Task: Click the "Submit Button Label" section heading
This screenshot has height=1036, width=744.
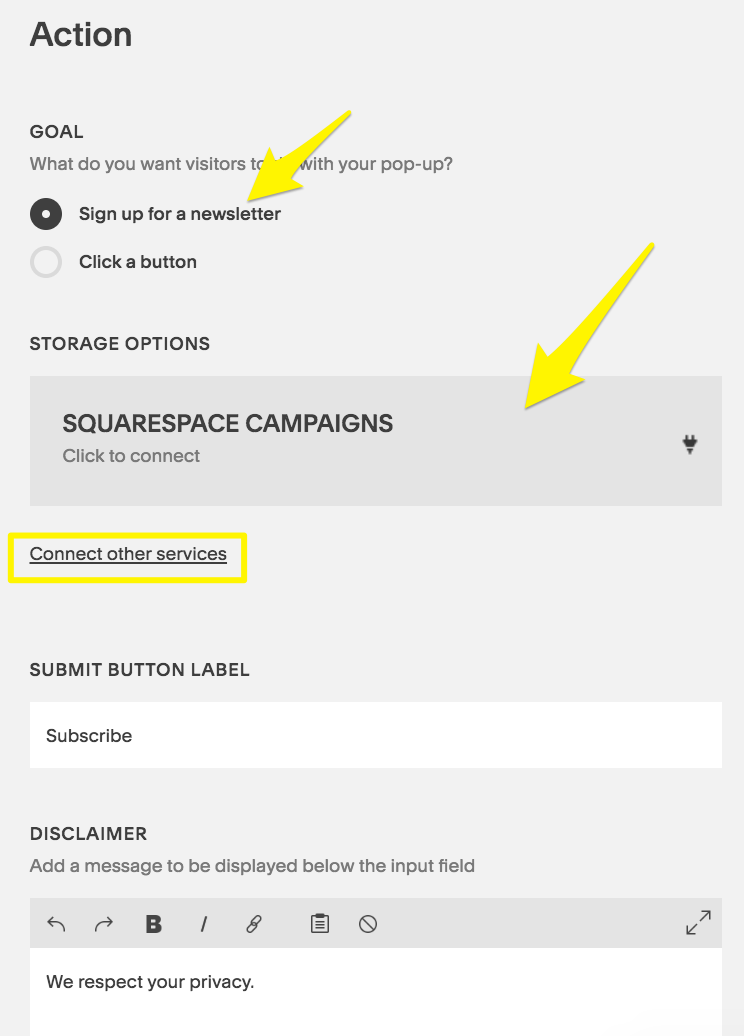Action: (x=140, y=670)
